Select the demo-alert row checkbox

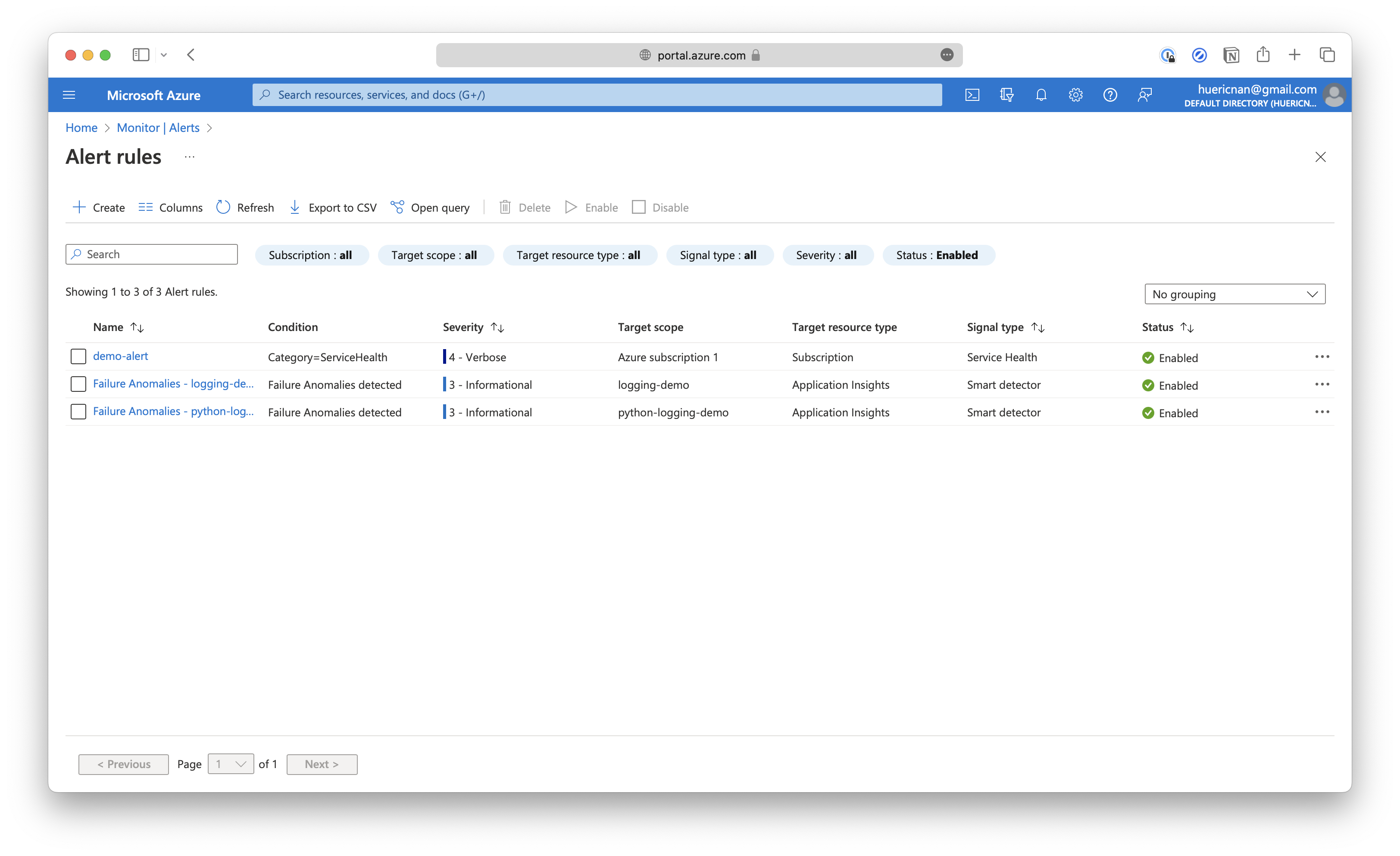coord(78,357)
